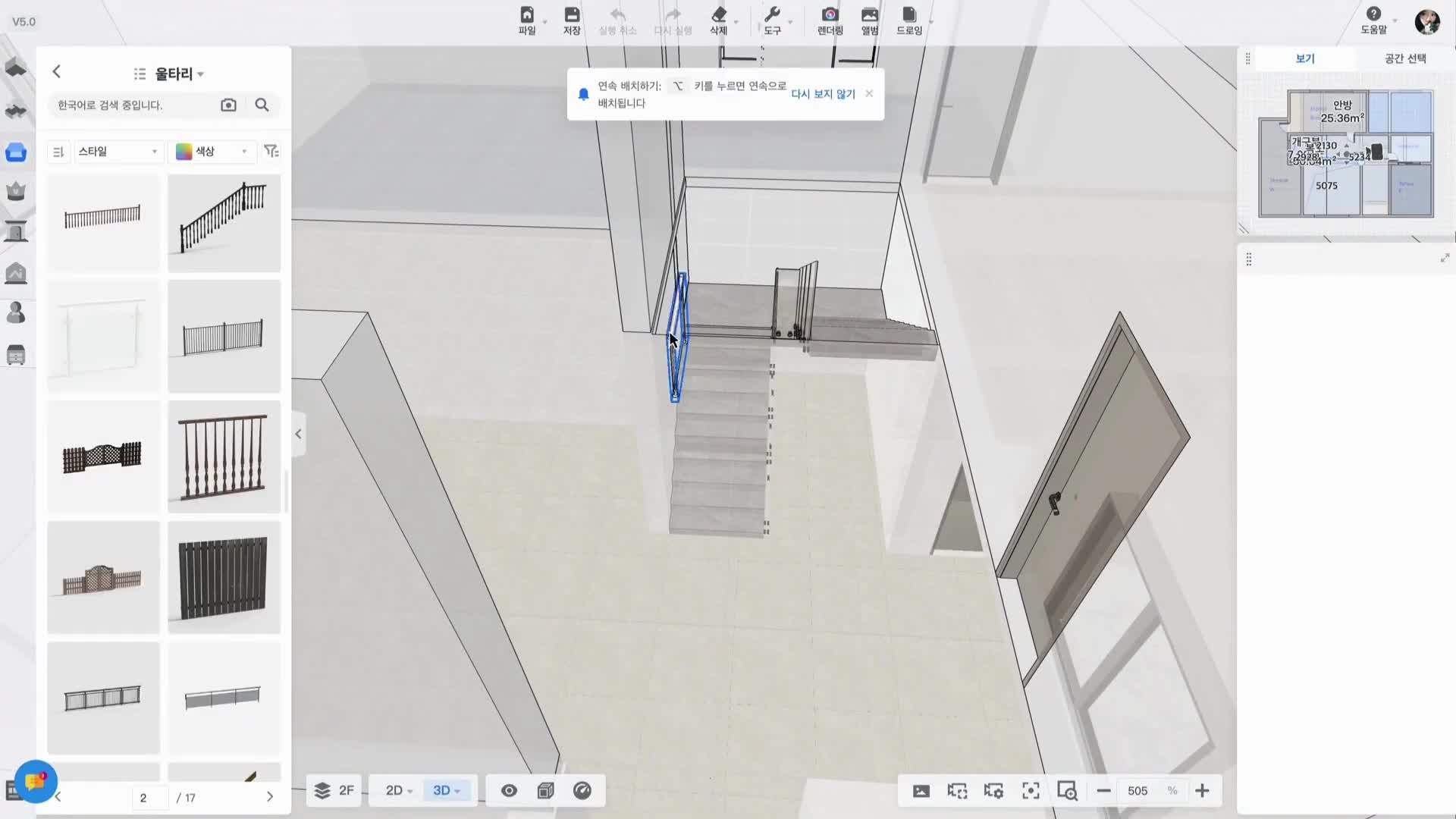Open the 색상 color dropdown

tap(212, 151)
